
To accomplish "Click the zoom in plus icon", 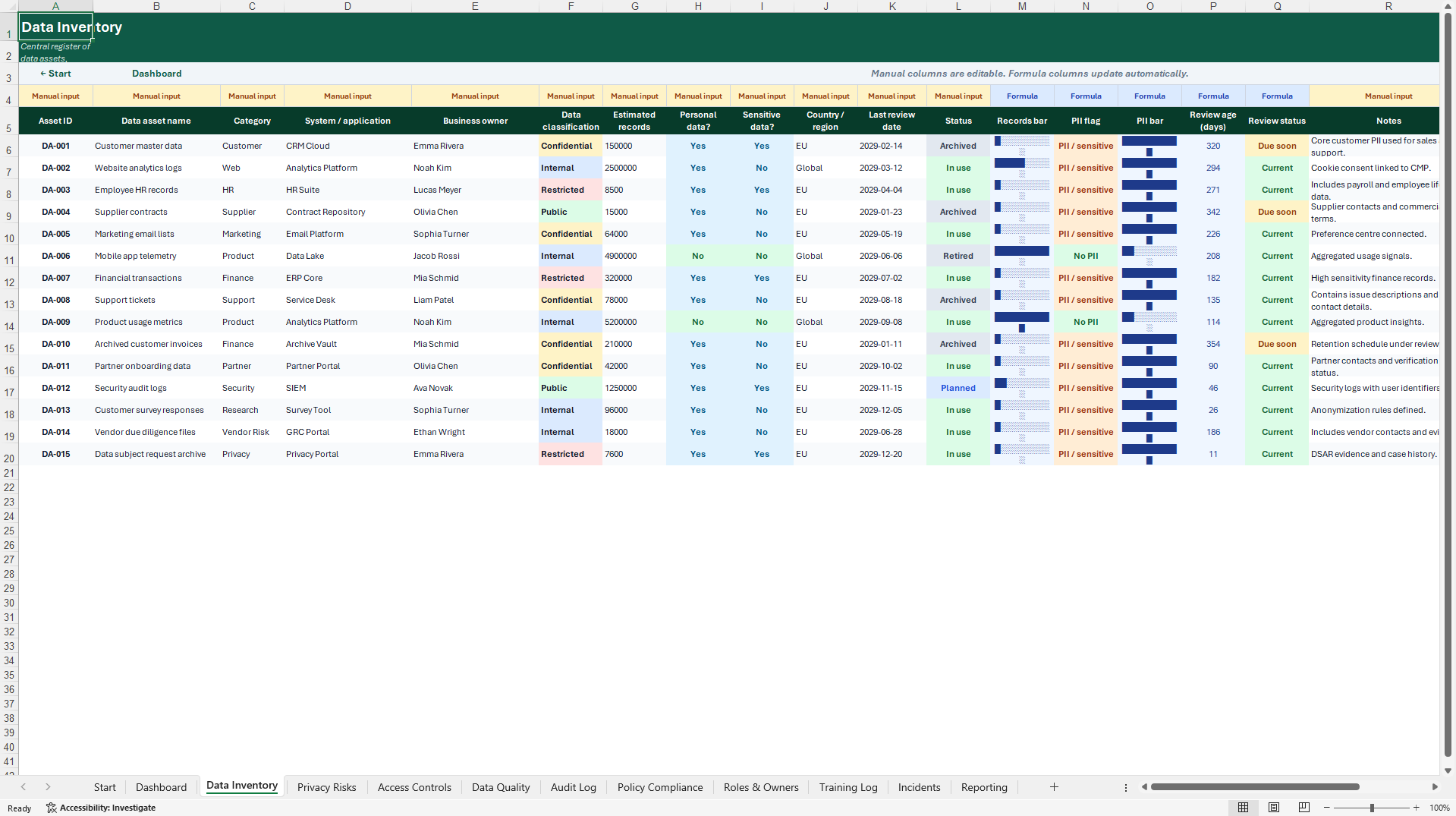I will (1416, 808).
